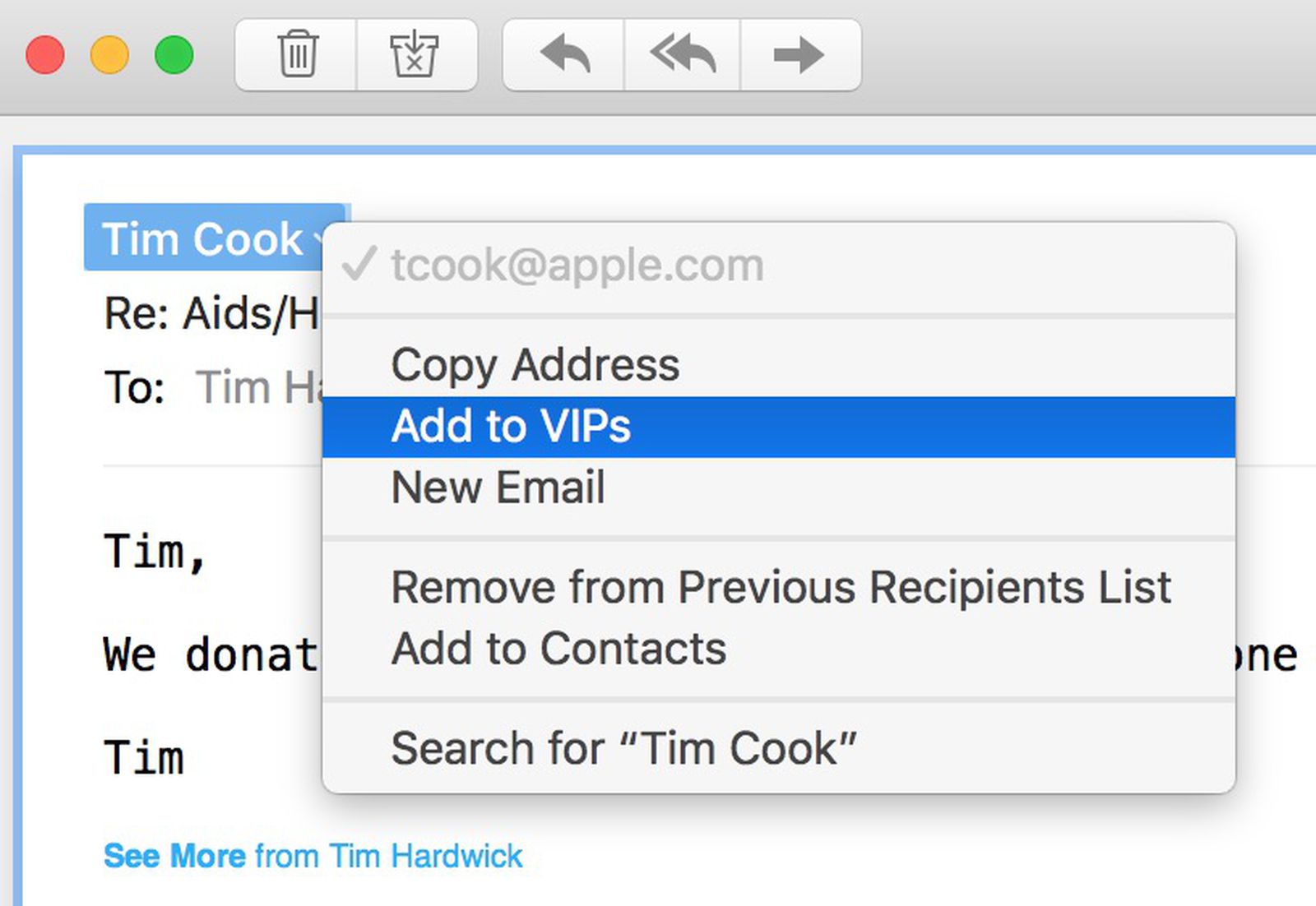Click the red close window button

click(x=45, y=55)
